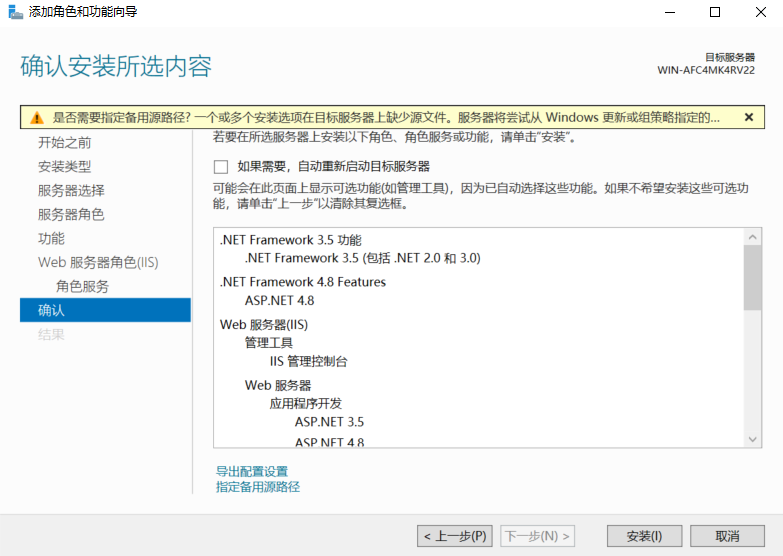Click the 上一步(P) button
This screenshot has width=783, height=556.
pos(454,536)
